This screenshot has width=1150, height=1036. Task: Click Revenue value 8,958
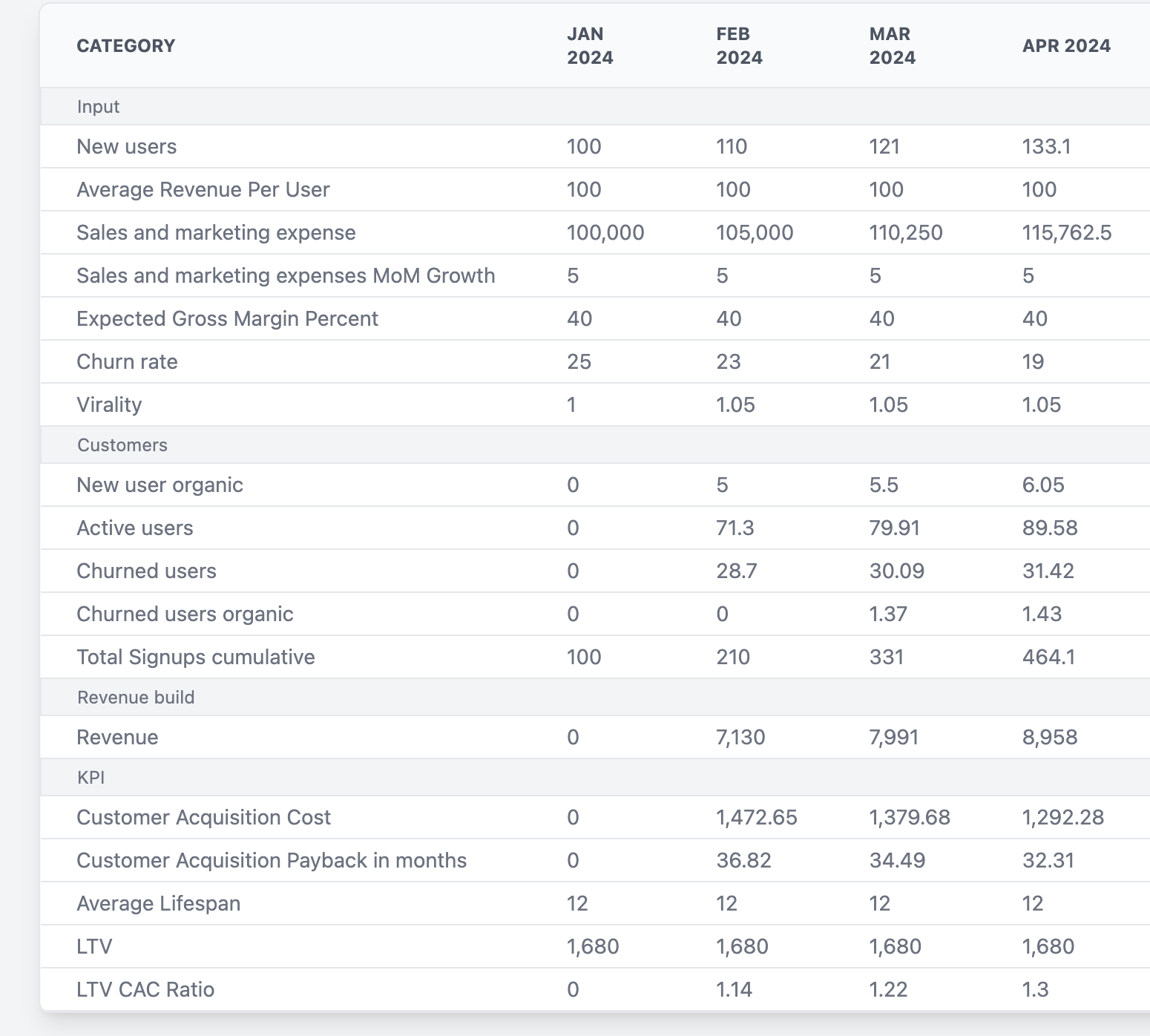(1050, 737)
